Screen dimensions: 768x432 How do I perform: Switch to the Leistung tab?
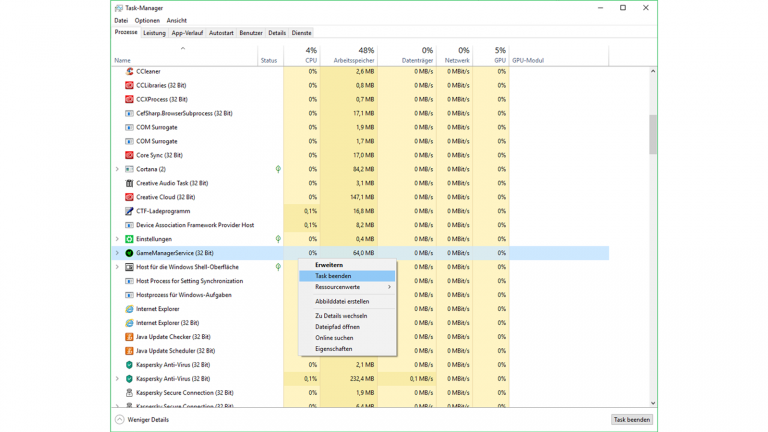154,33
